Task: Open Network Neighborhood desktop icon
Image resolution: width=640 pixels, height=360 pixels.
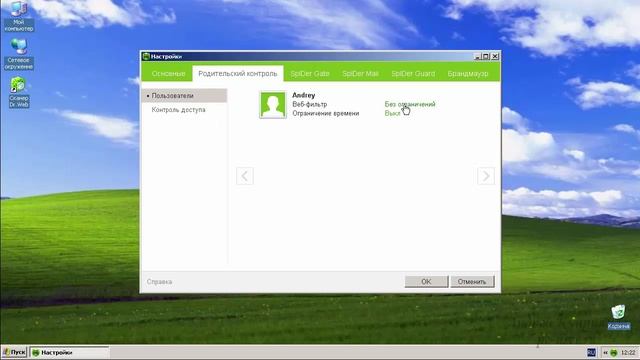Action: [19, 54]
